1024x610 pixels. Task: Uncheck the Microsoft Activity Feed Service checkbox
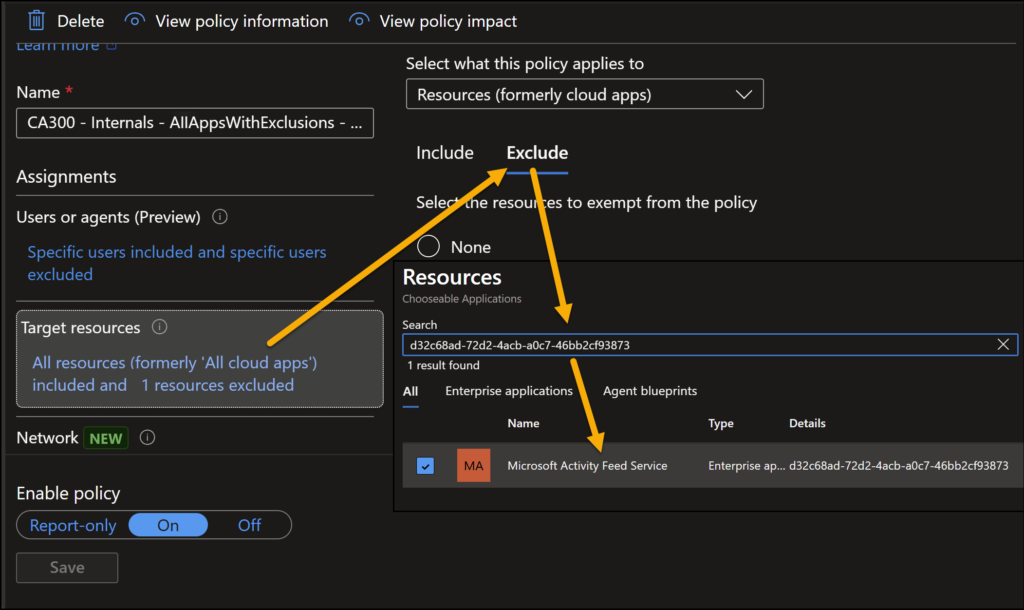point(425,466)
